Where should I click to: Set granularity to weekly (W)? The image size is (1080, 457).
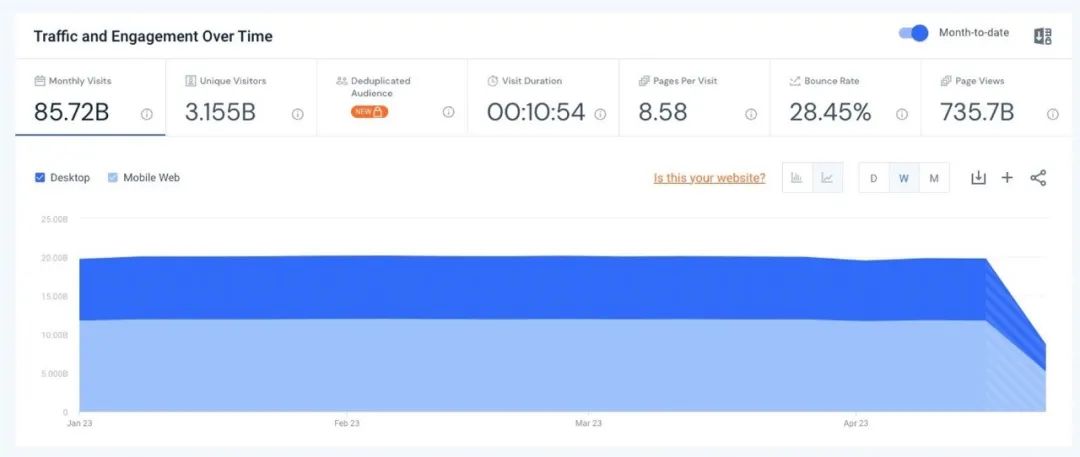(x=904, y=178)
